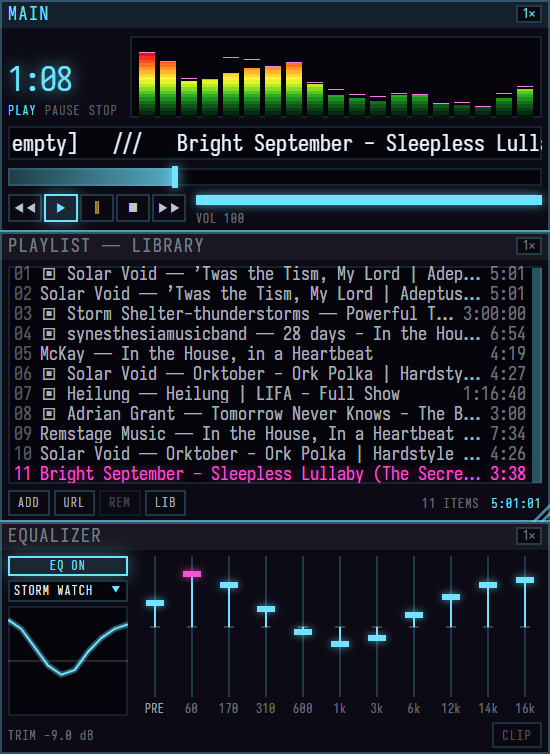Click the 60 Hz band slider handle
550x754 pixels.
pos(192,574)
